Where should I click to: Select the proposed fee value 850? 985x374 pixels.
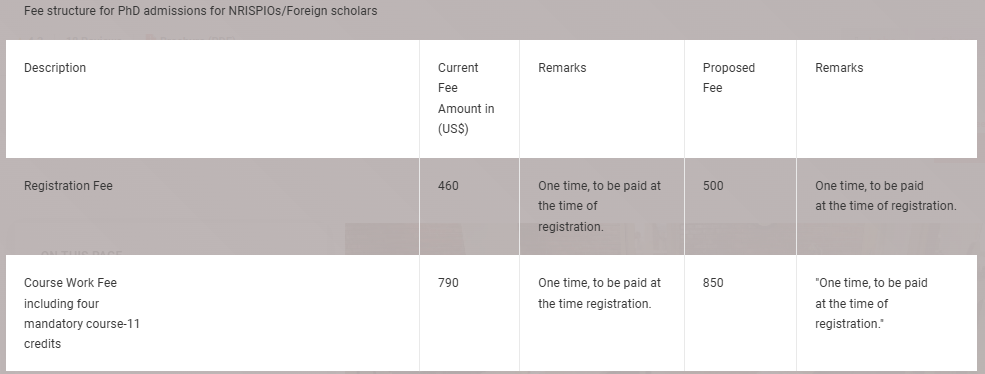click(x=712, y=283)
